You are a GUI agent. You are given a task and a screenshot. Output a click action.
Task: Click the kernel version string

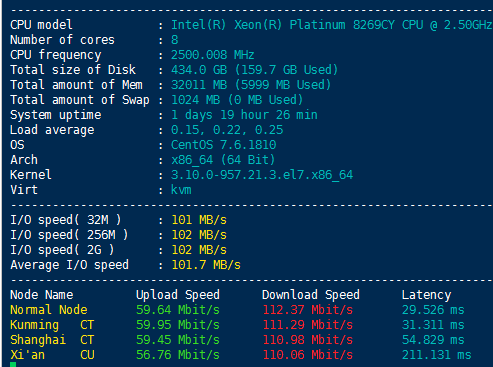(x=262, y=175)
